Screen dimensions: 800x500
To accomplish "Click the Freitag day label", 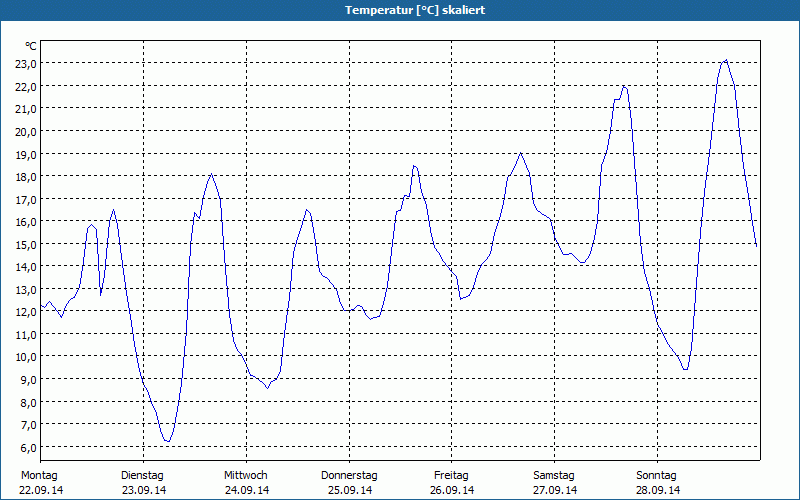I will (x=452, y=475).
